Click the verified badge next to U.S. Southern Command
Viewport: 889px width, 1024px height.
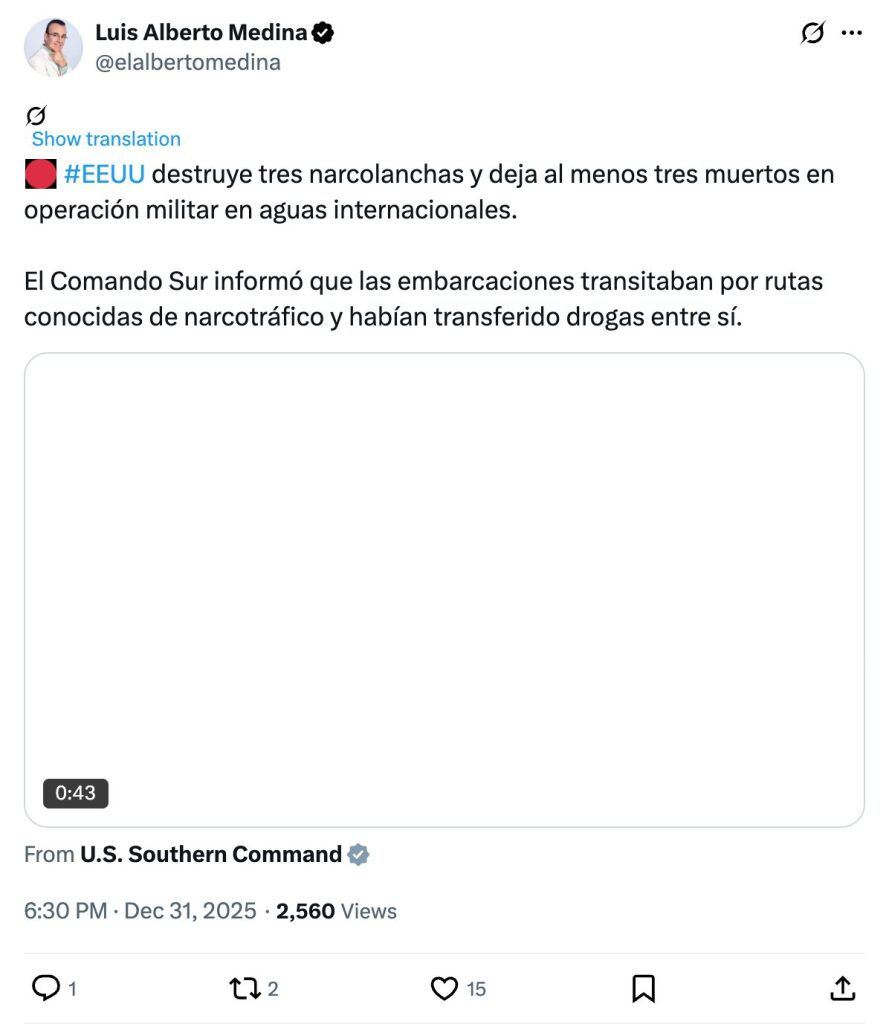point(358,854)
